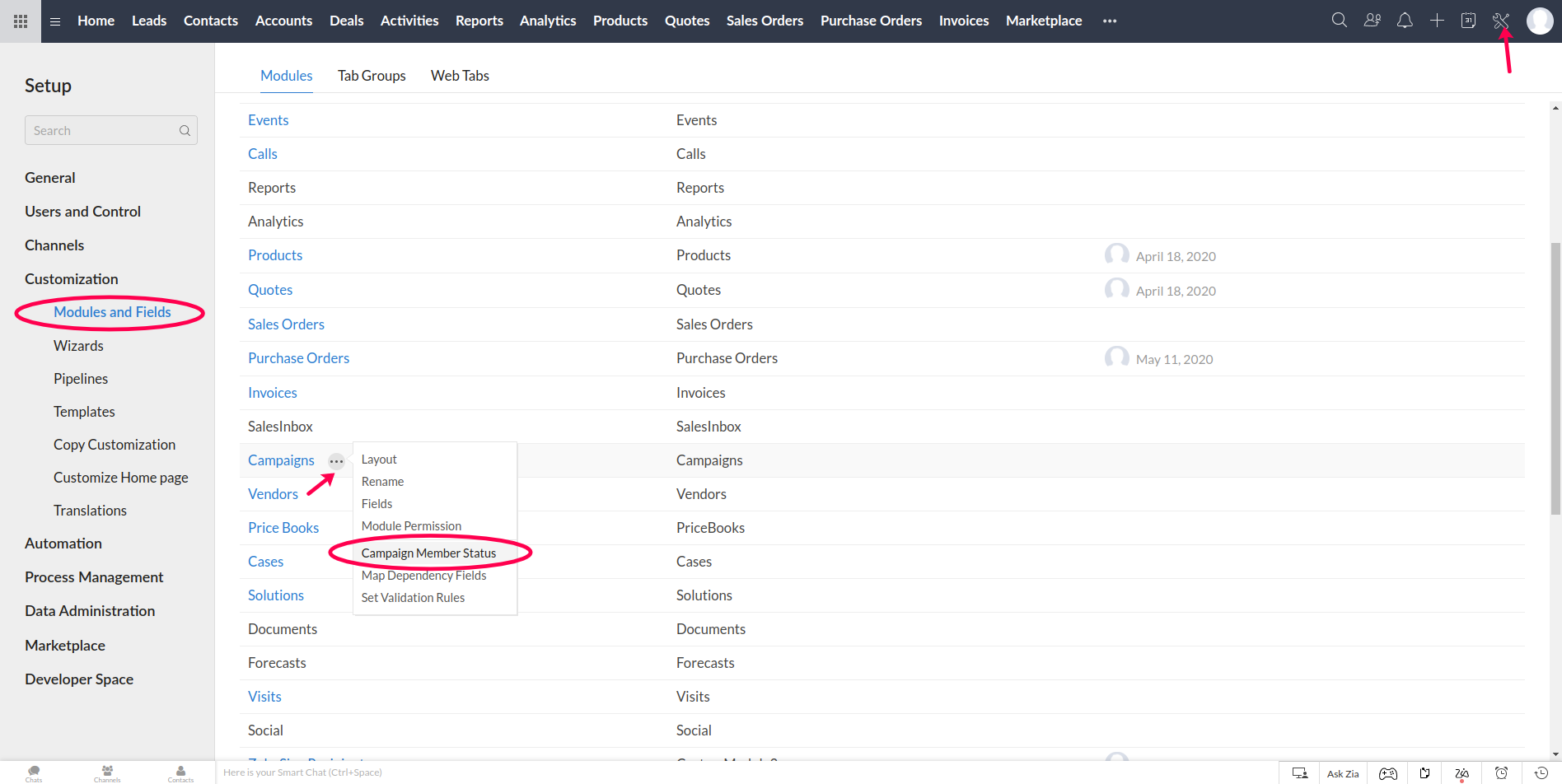1562x784 pixels.
Task: Open global search magnifier in top bar
Action: click(x=1340, y=21)
